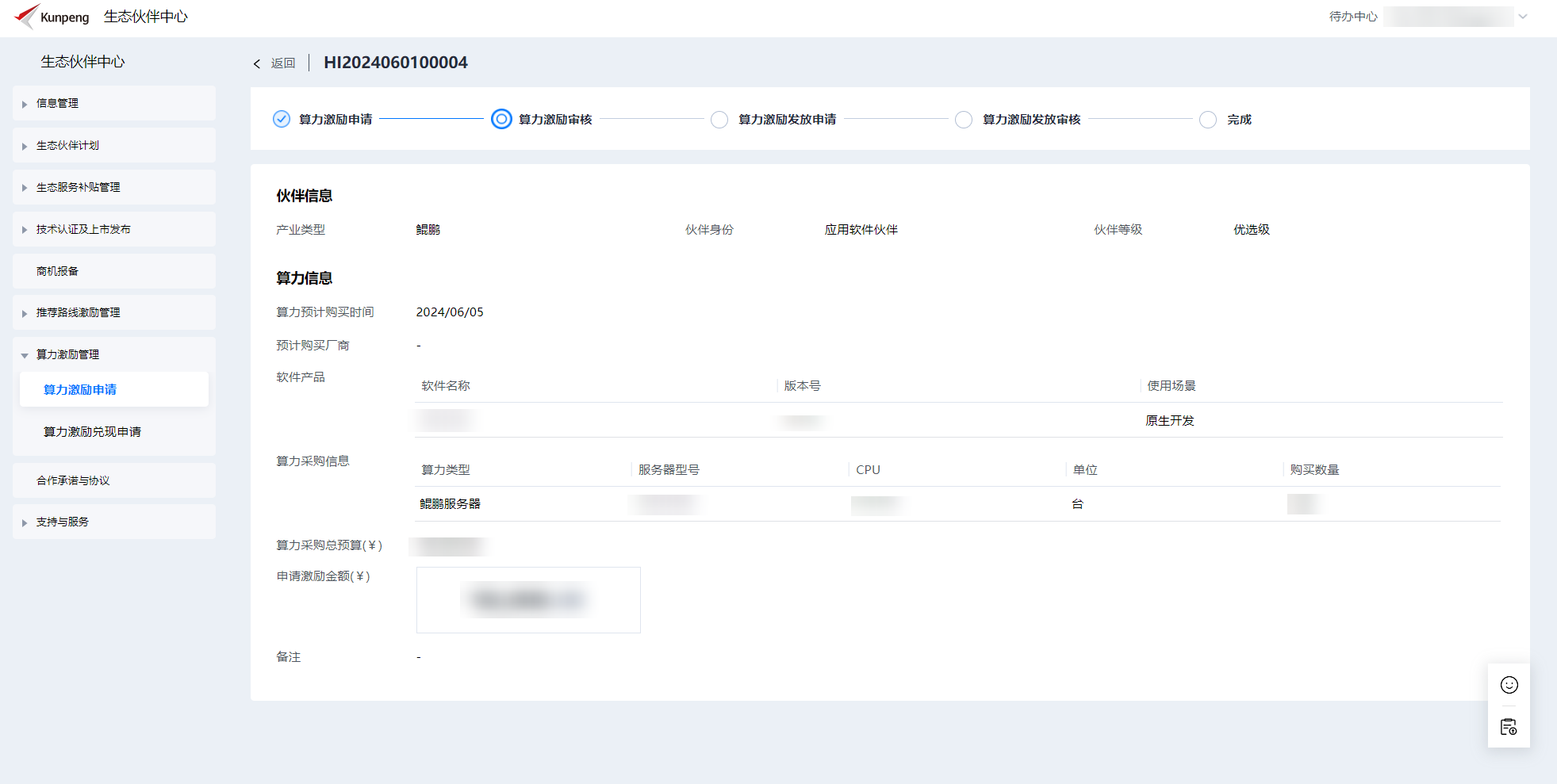Viewport: 1557px width, 784px height.
Task: Select the 算力激励发放申请 step circle
Action: [719, 120]
